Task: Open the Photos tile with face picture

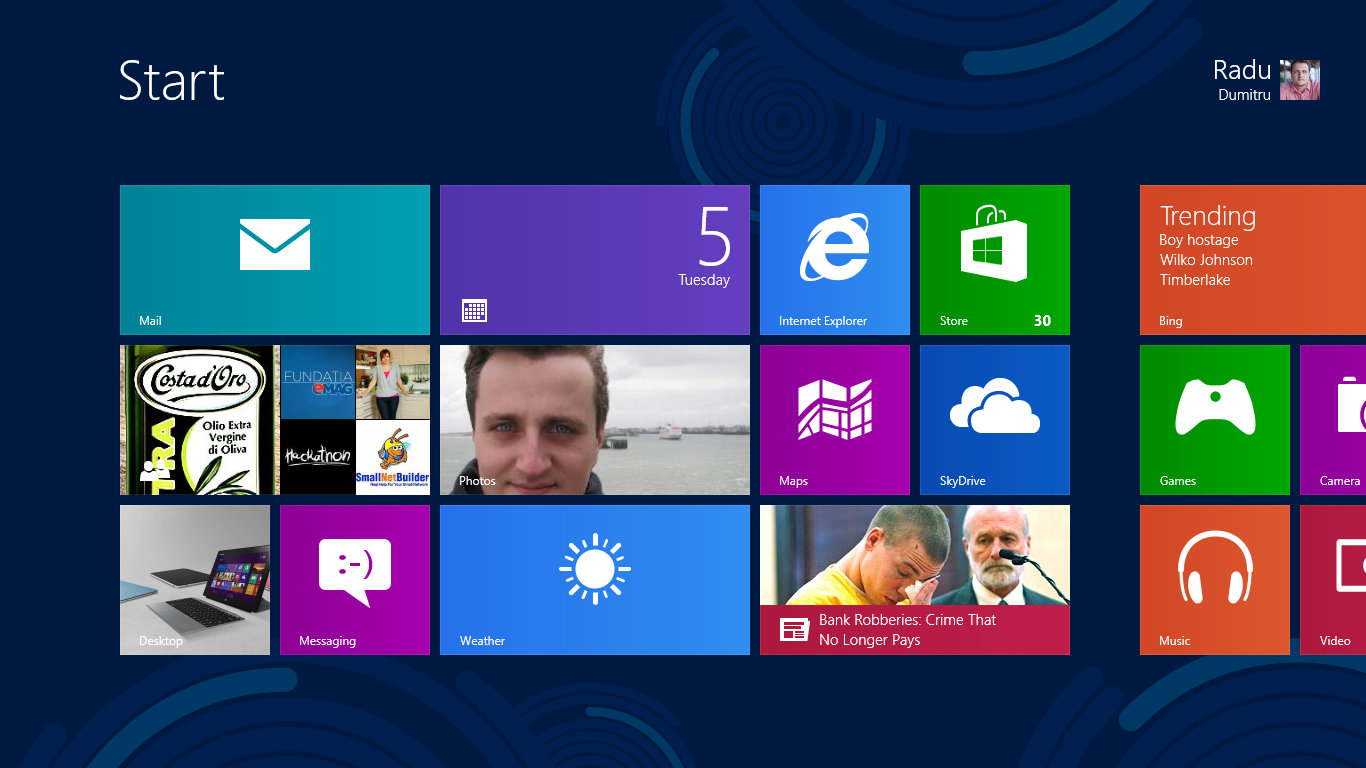Action: pos(595,420)
